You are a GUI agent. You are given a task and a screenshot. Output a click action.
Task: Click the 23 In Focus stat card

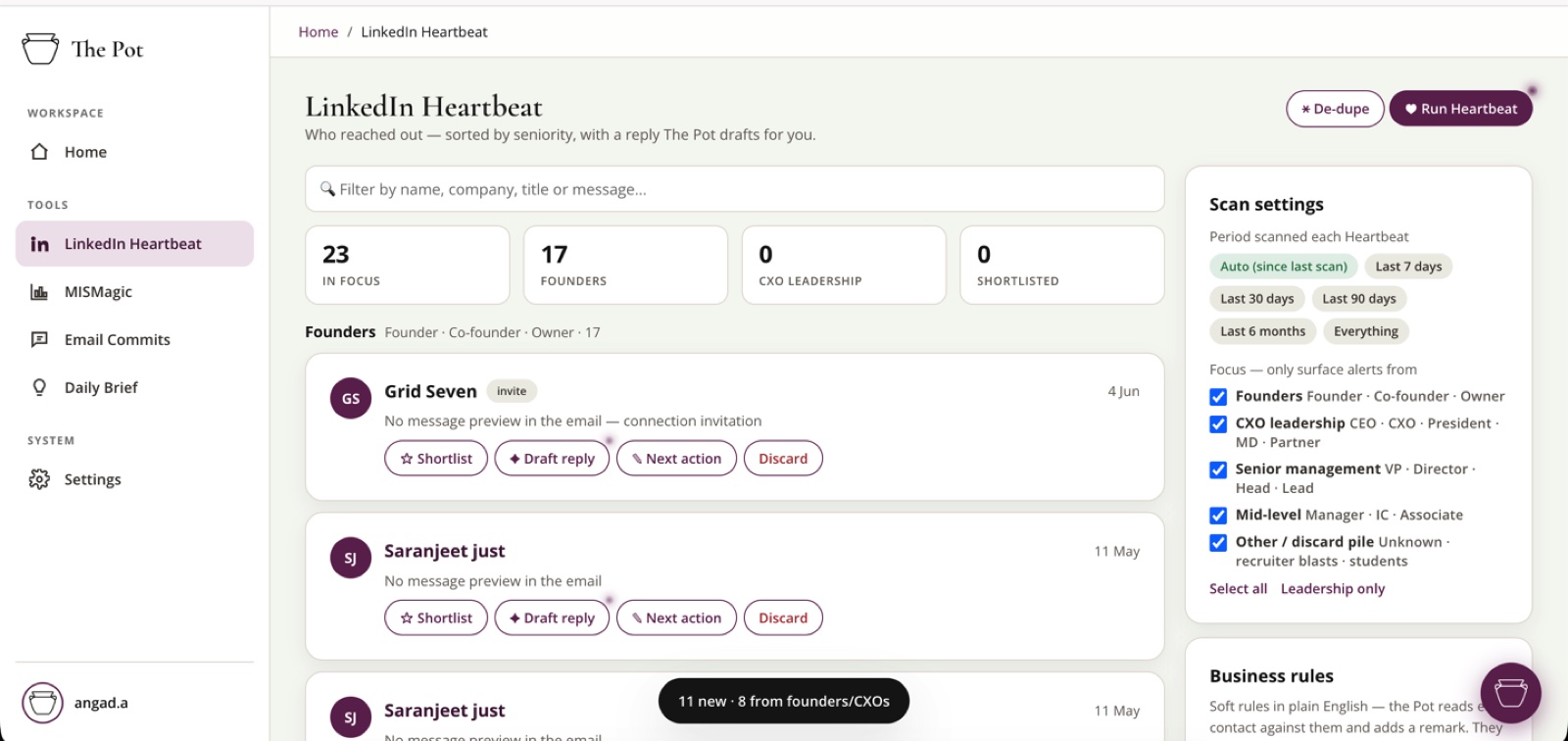click(x=408, y=266)
